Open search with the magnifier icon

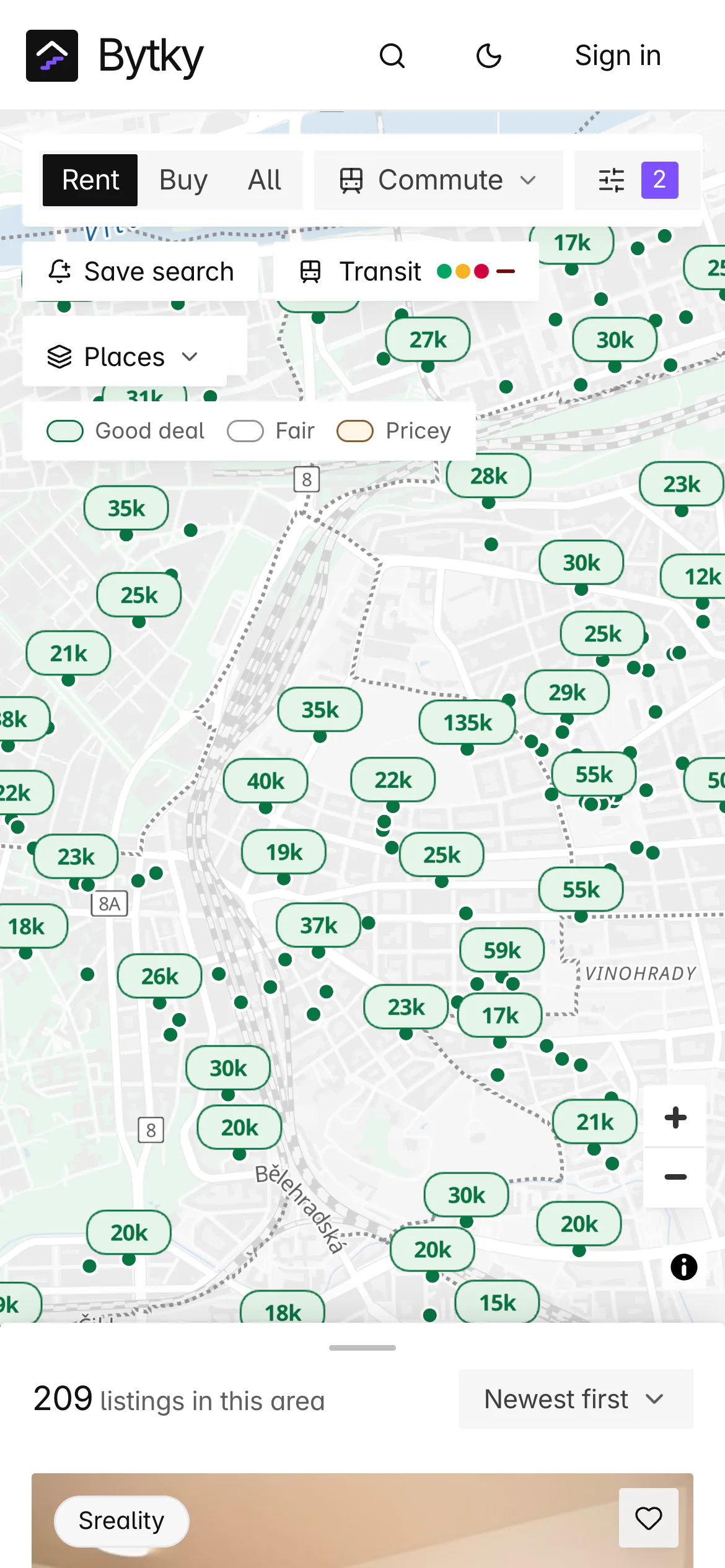pos(392,56)
